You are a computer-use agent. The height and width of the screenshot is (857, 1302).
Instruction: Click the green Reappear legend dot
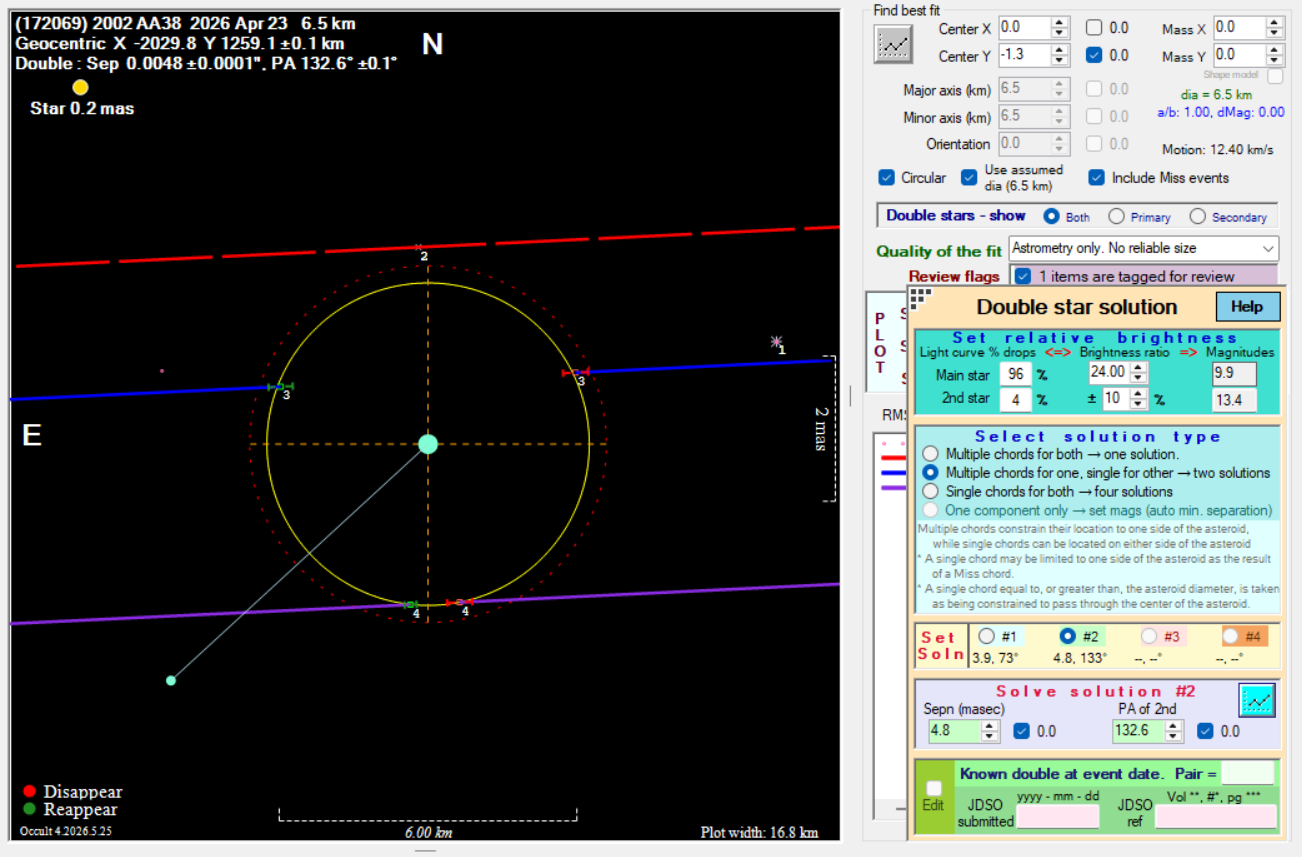coord(28,810)
